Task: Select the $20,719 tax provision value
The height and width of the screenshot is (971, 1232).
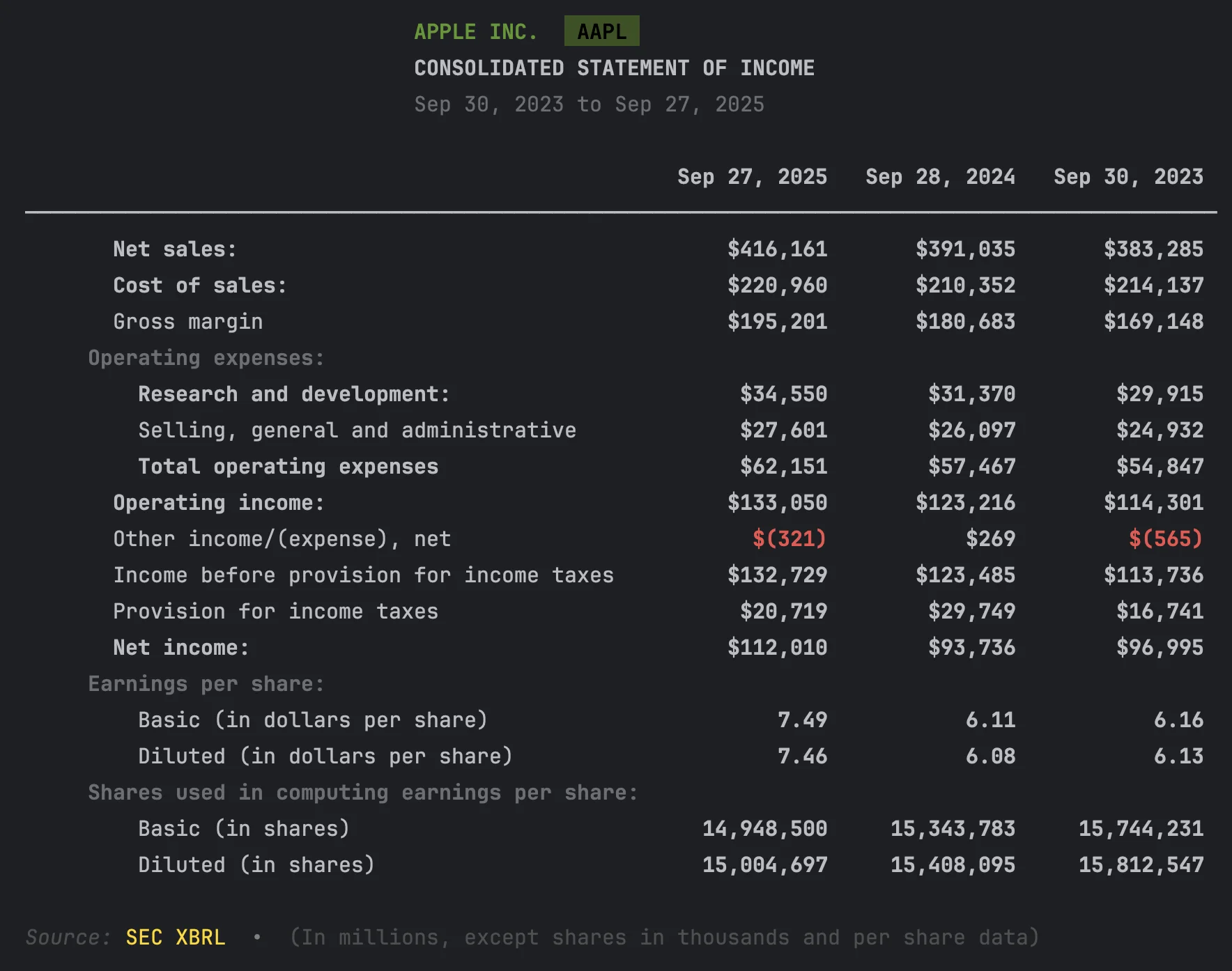Action: (783, 612)
